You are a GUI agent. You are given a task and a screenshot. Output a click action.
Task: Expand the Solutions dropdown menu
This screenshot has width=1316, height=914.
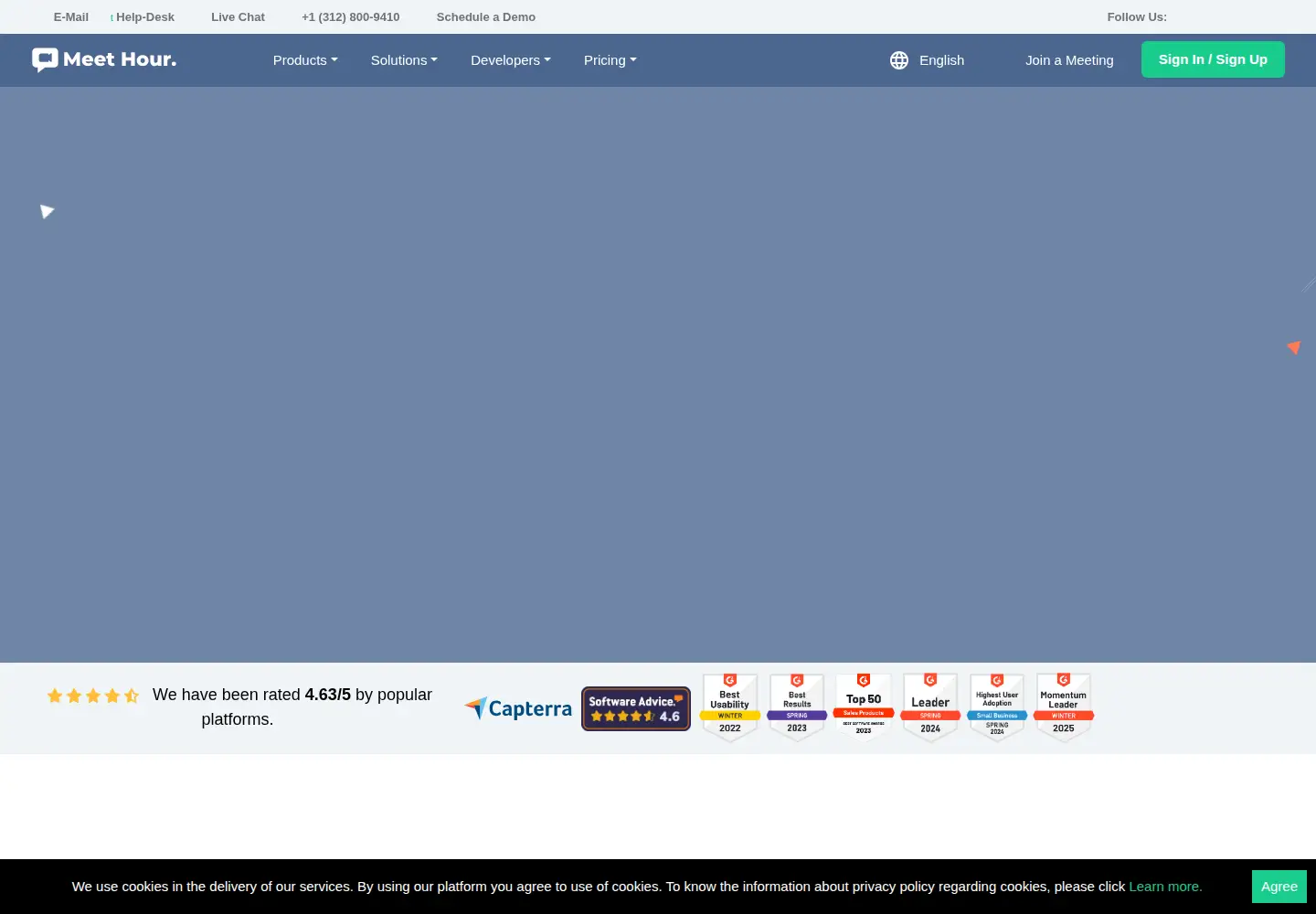[404, 60]
